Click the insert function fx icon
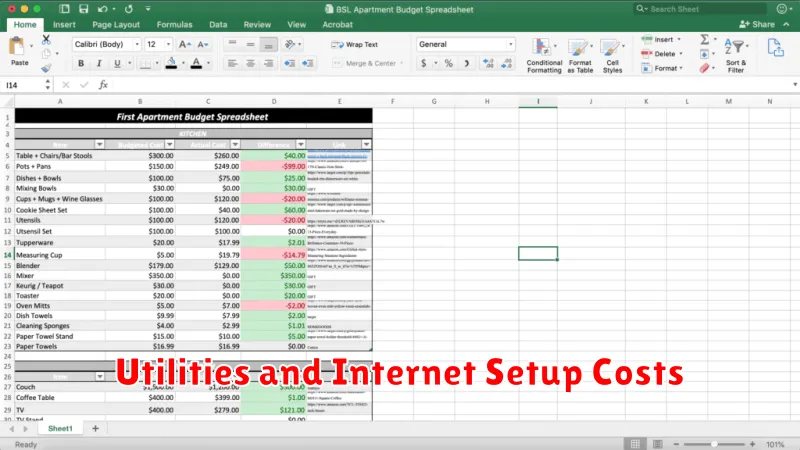The width and height of the screenshot is (800, 450). tap(102, 85)
